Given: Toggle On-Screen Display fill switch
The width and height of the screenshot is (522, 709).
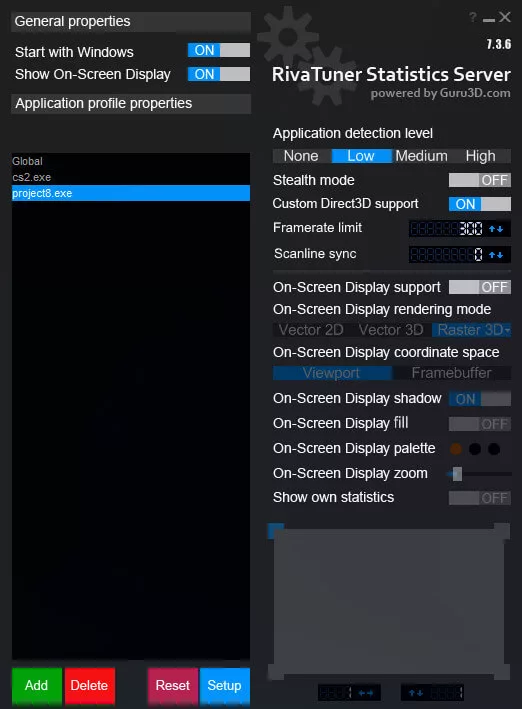Looking at the screenshot, I should point(479,424).
